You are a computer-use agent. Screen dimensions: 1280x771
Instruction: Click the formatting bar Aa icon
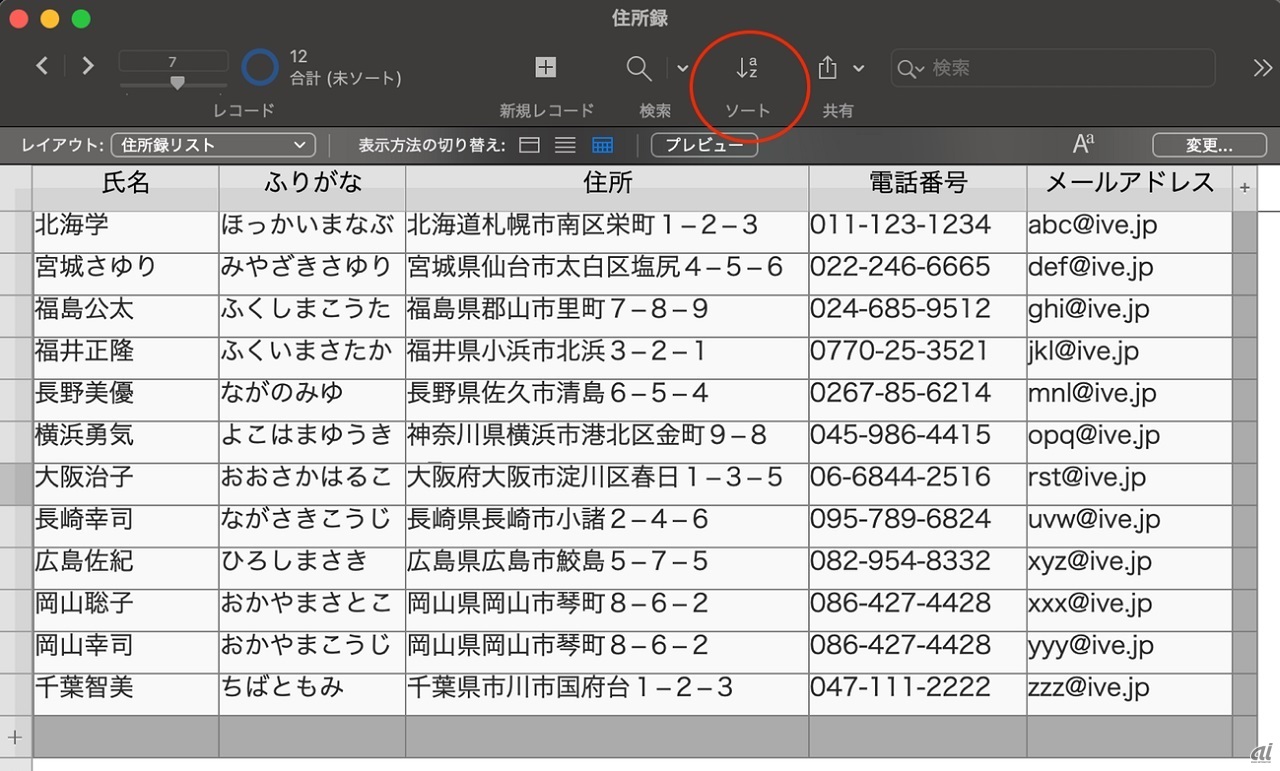[x=1083, y=145]
